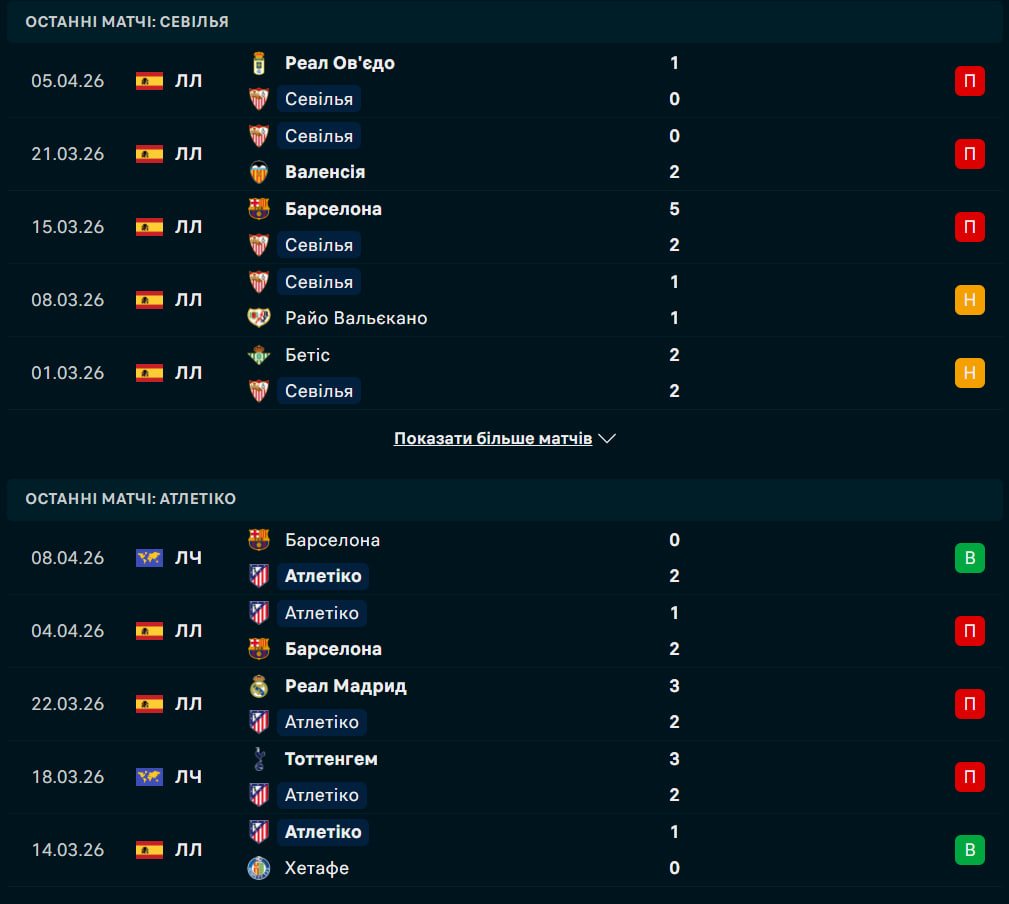Open the Севілья team label on 21.03.26
This screenshot has width=1009, height=904.
[319, 136]
